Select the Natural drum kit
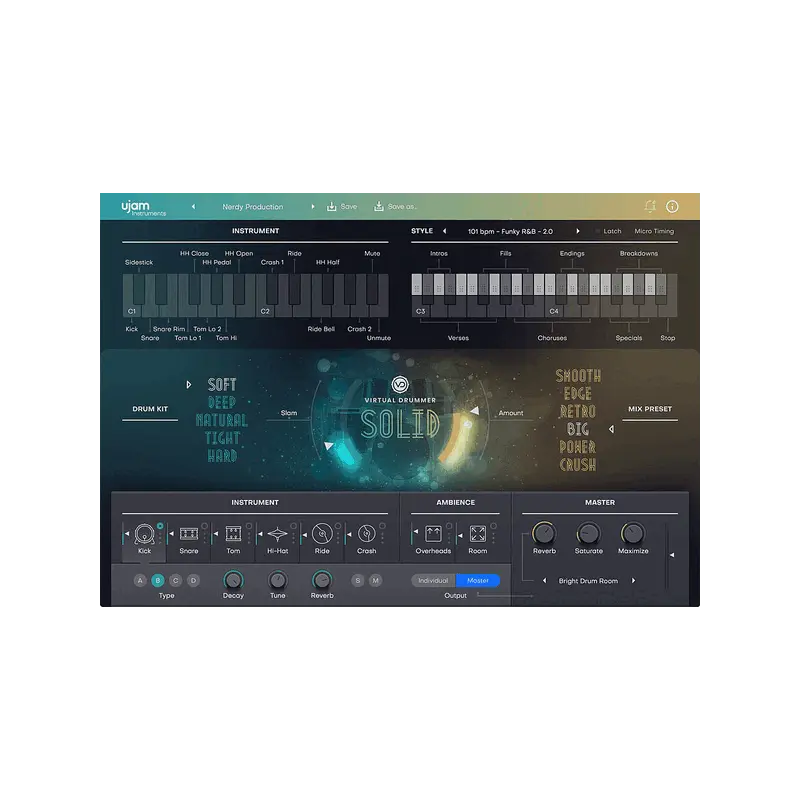The image size is (800, 800). point(222,420)
